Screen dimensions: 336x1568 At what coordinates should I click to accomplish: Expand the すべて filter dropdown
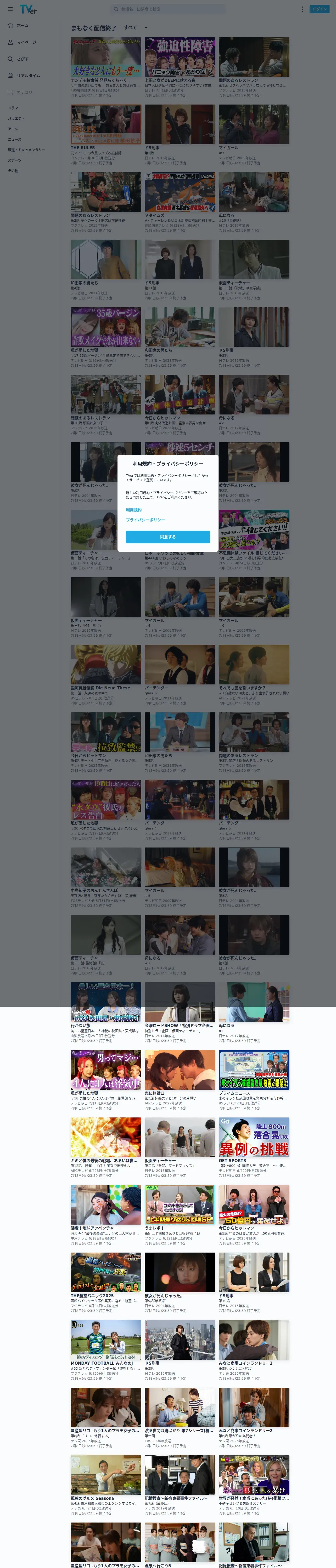click(135, 27)
